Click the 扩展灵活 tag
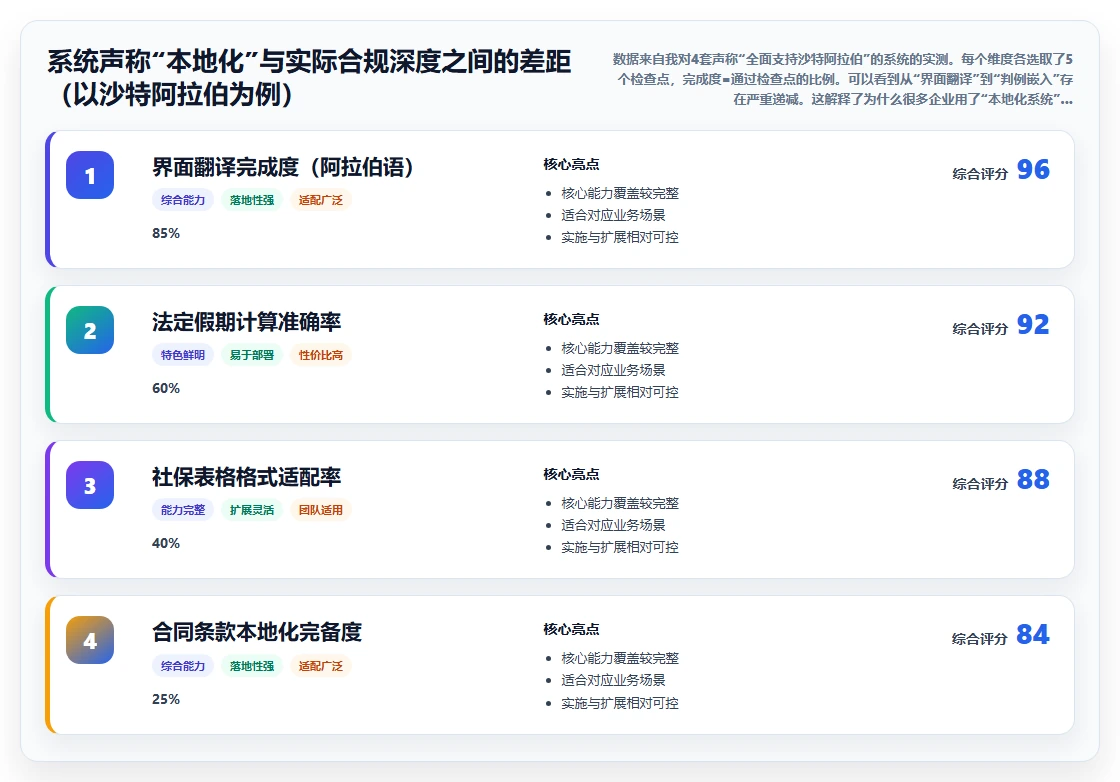Viewport: 1120px width, 782px height. click(x=251, y=510)
